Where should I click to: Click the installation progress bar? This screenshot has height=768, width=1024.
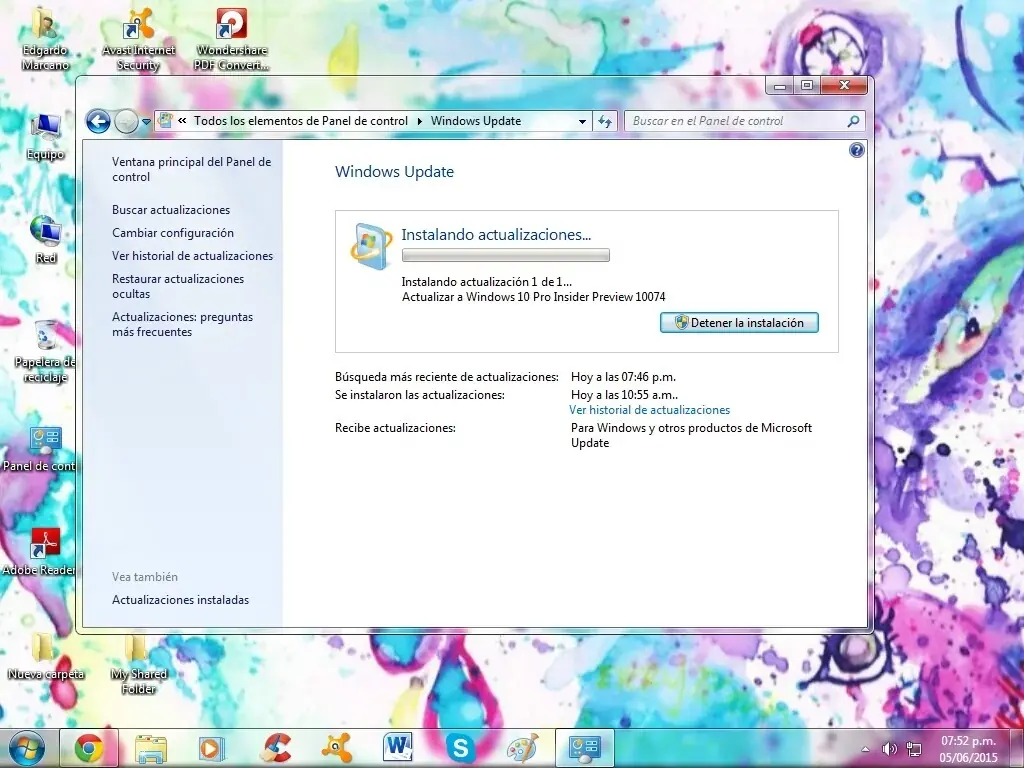505,255
